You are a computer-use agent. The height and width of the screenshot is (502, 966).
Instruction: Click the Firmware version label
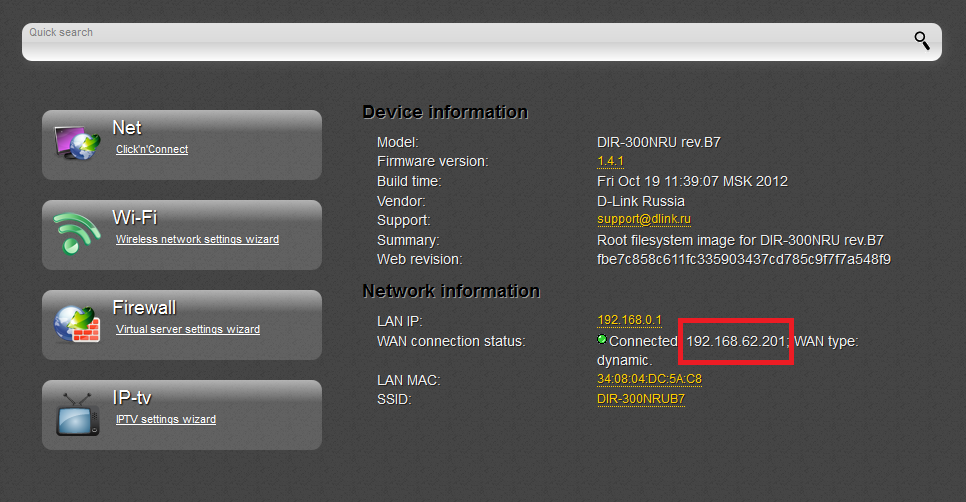[432, 161]
